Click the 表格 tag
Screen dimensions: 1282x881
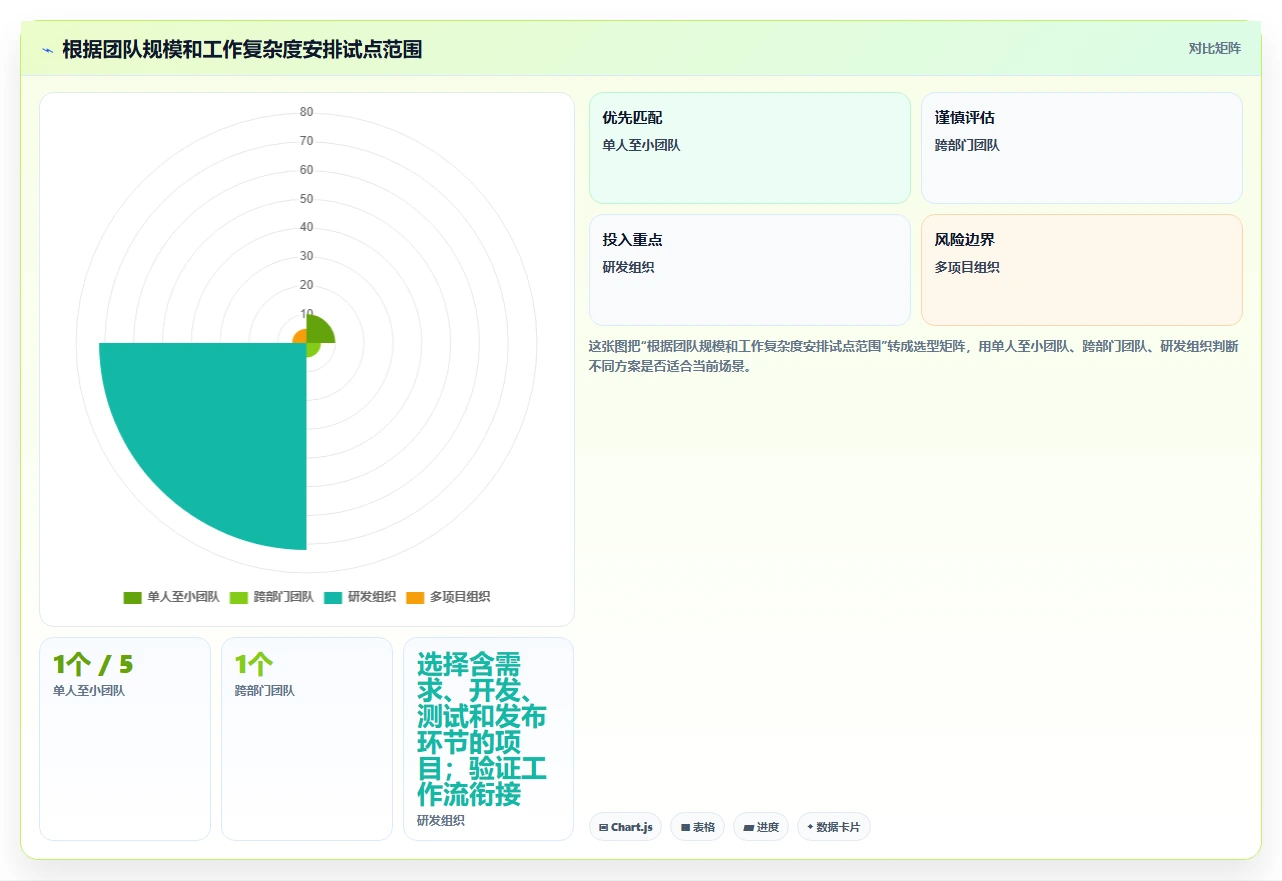point(698,827)
